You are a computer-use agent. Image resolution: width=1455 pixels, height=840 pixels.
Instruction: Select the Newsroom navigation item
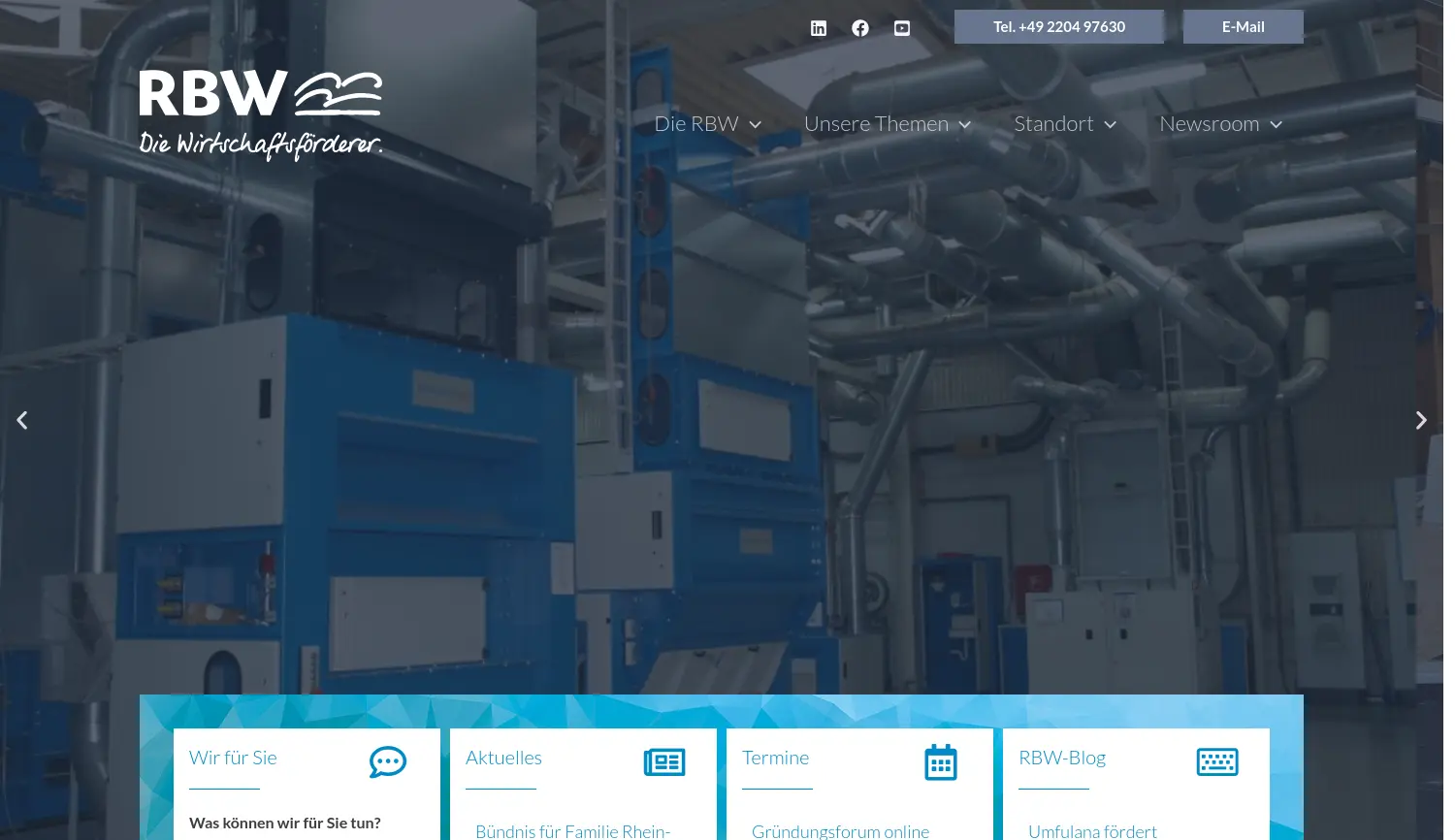point(1210,123)
